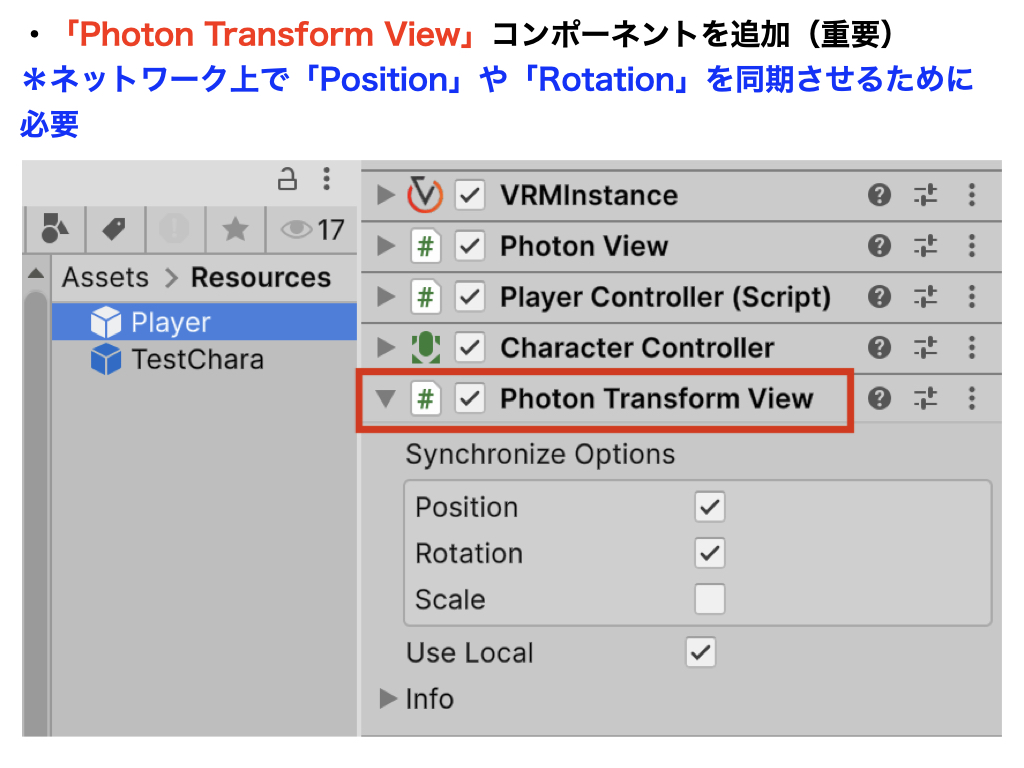Viewport: 1024px width, 768px height.
Task: Click the Character Controller capsule icon
Action: click(x=425, y=347)
